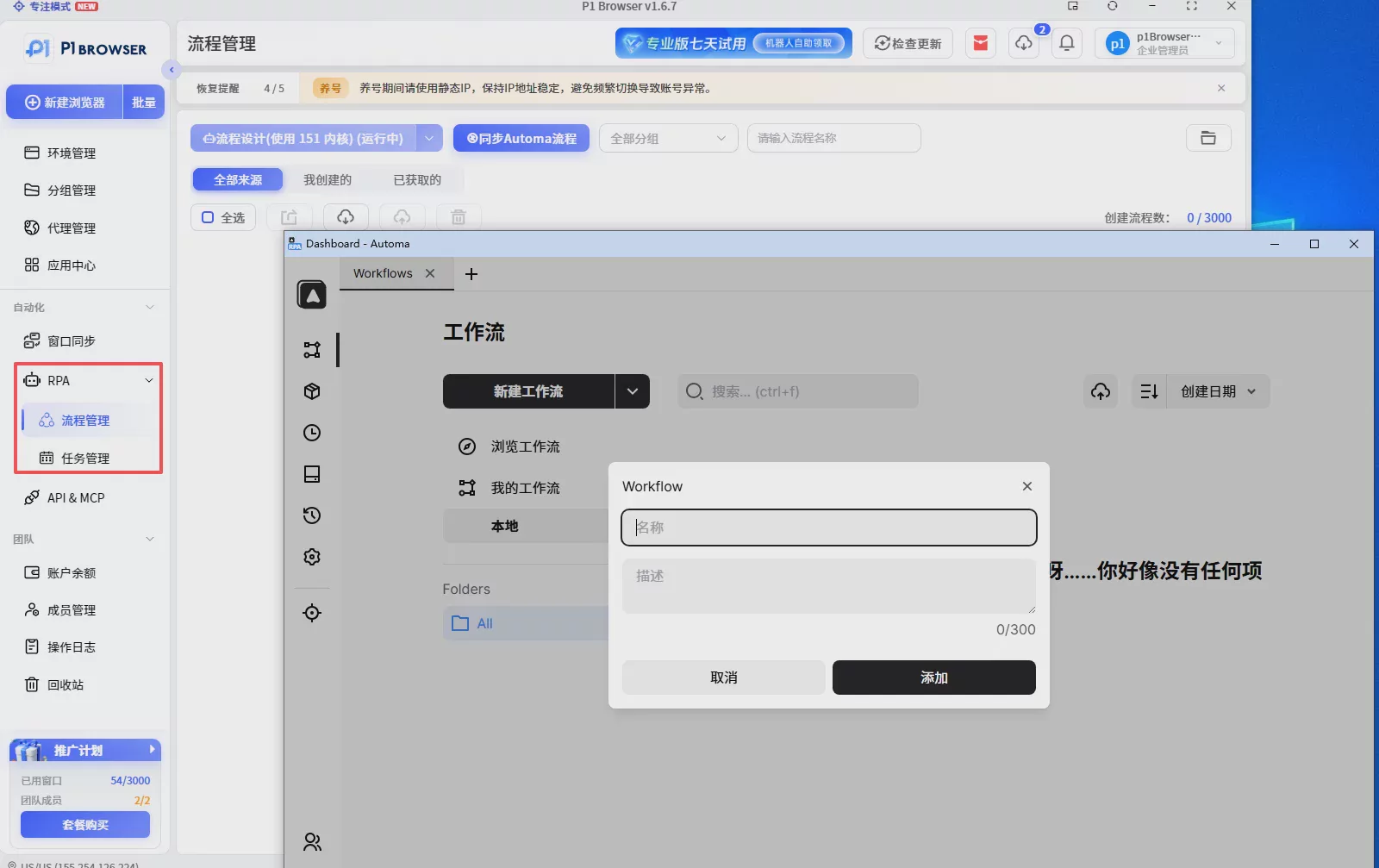Image resolution: width=1379 pixels, height=868 pixels.
Task: Select the 本地 workflows item
Action: coord(527,526)
